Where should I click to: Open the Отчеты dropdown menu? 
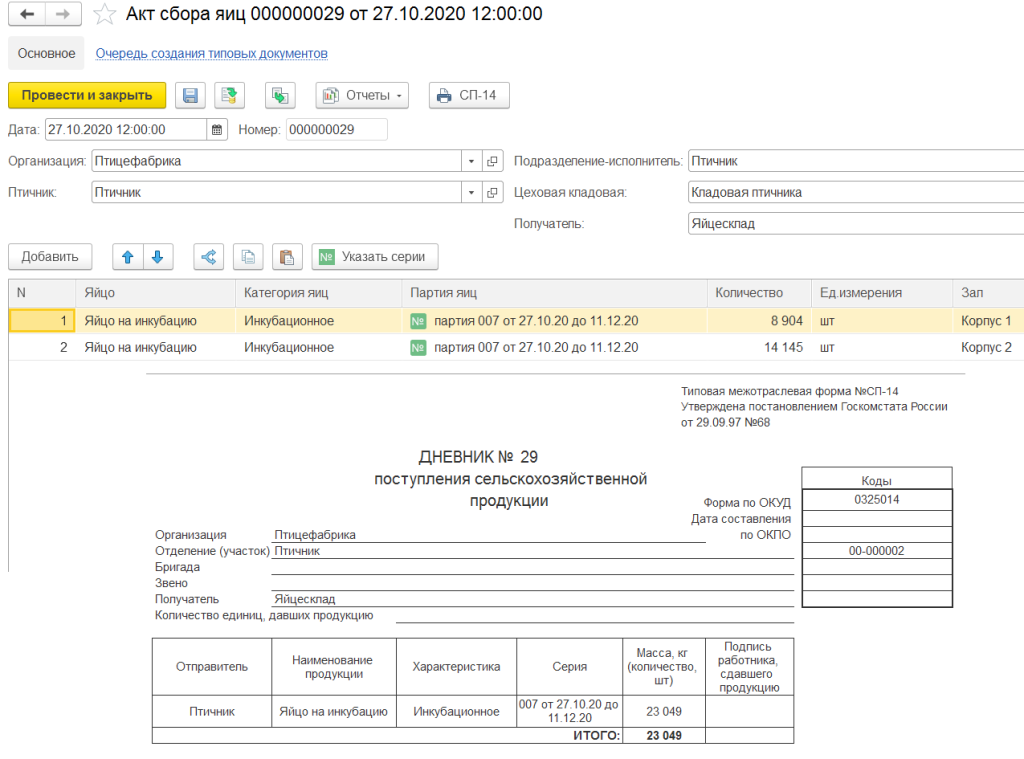[363, 95]
